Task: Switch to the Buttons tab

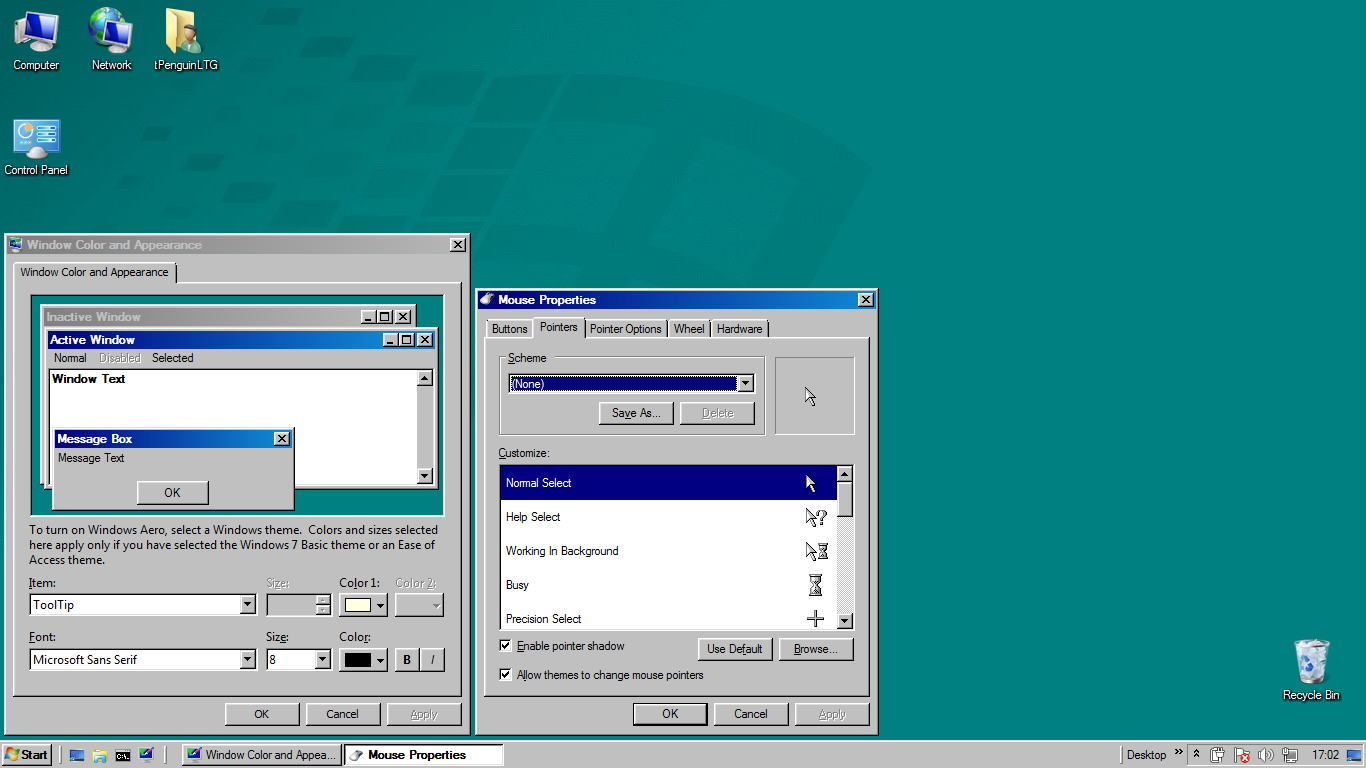Action: tap(510, 329)
